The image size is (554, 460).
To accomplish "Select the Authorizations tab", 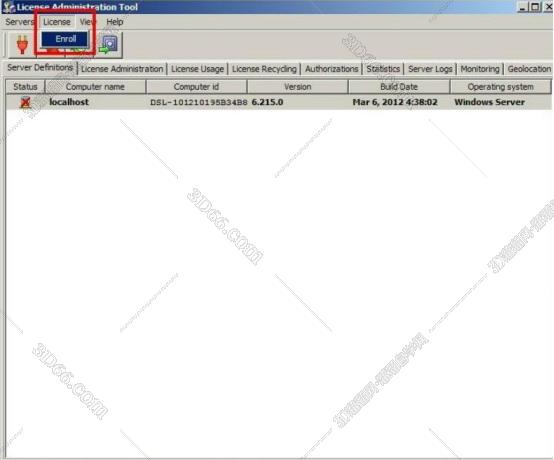I will tap(331, 69).
